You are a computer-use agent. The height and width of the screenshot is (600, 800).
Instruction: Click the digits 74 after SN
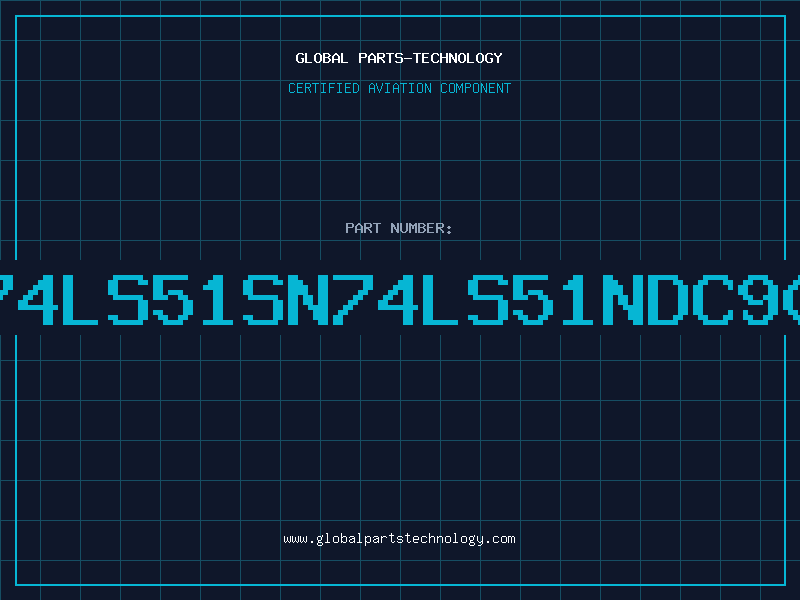click(x=375, y=299)
